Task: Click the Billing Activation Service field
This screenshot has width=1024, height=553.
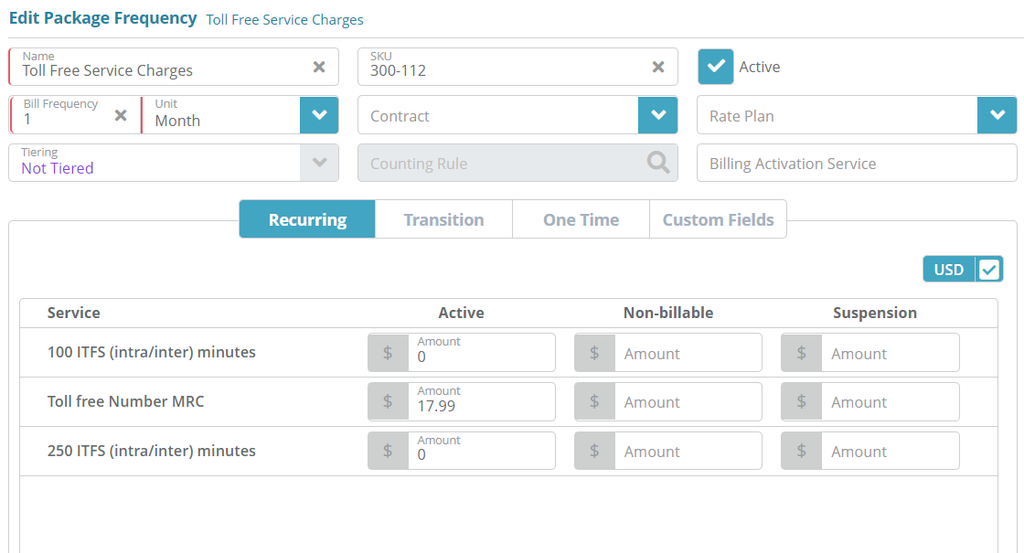Action: coord(856,163)
